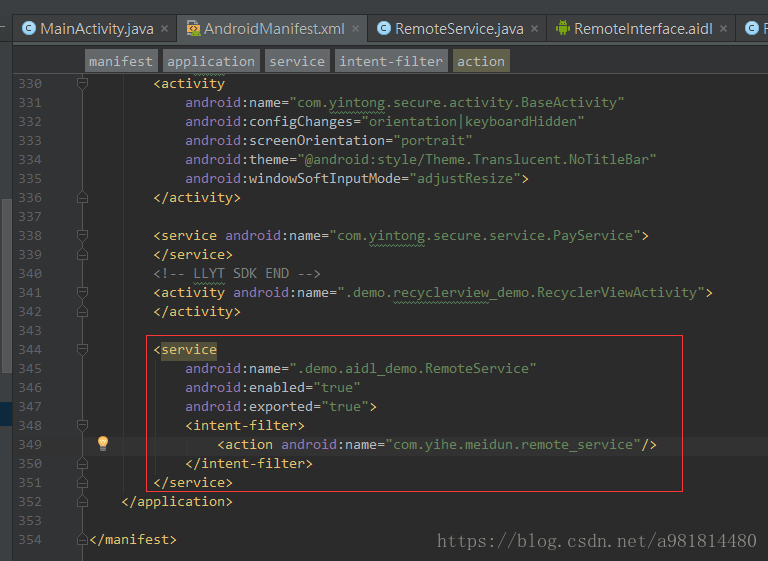This screenshot has height=561, width=768.
Task: Click ".demo.aidl_demo.RemoteService" value
Action: 413,368
